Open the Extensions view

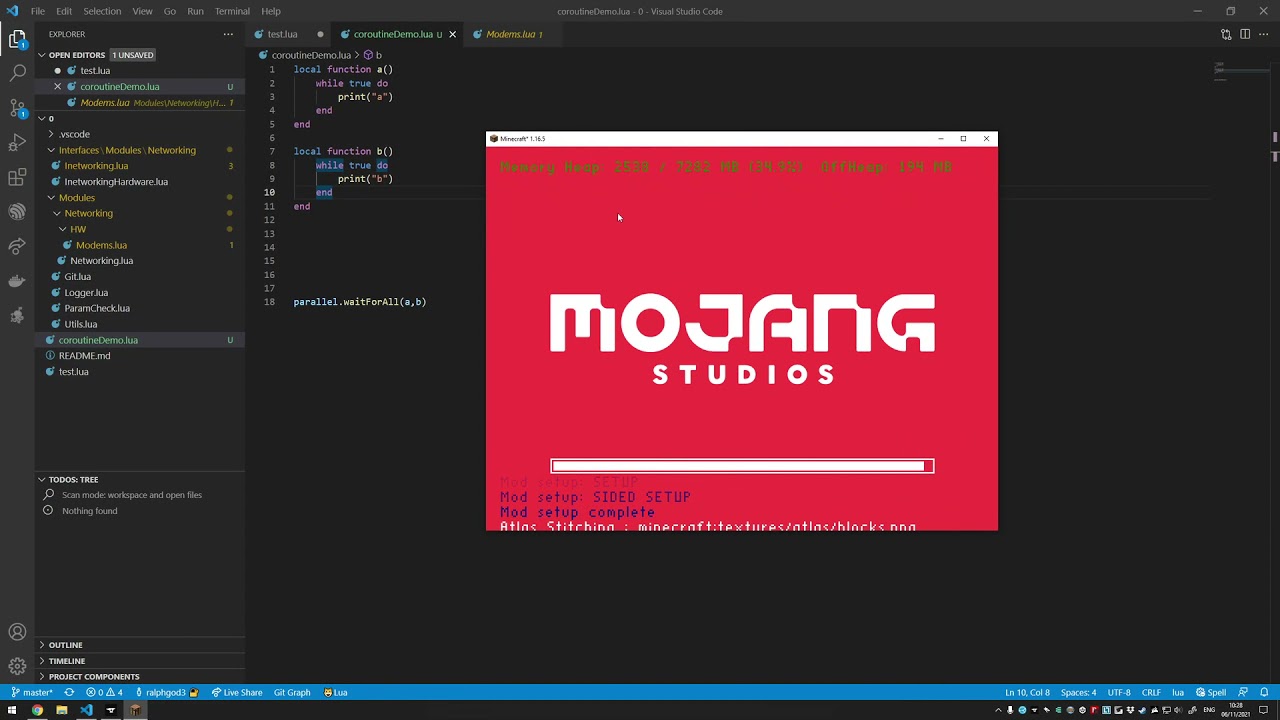(17, 177)
